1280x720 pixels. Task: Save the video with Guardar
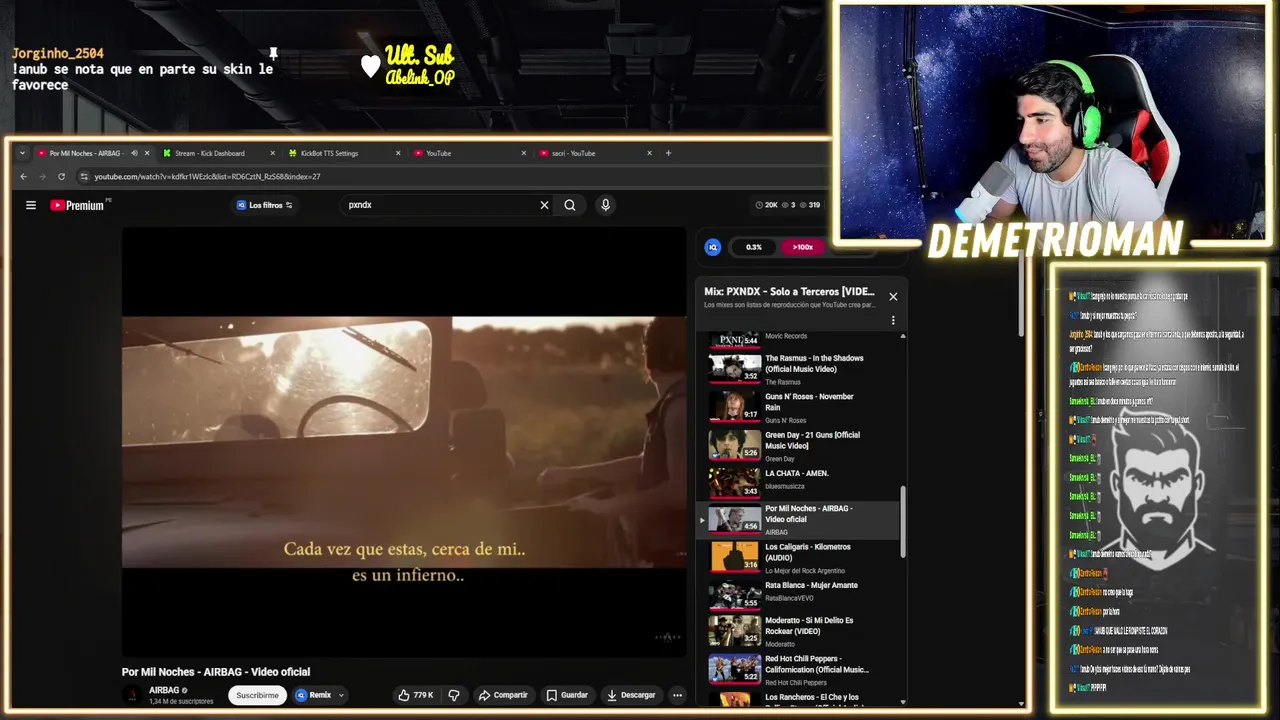(x=567, y=695)
